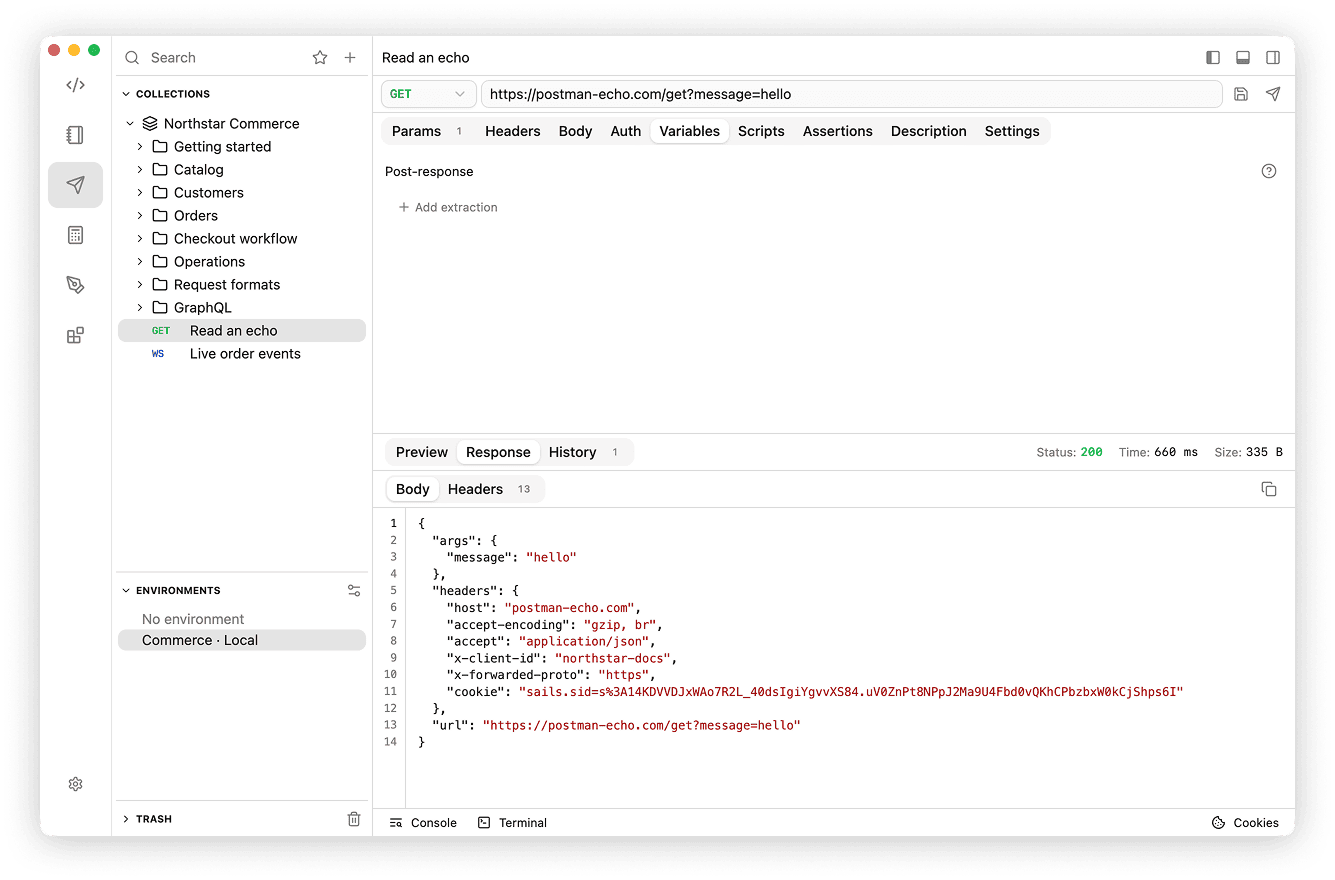This screenshot has height=880, width=1335.
Task: Switch to the Preview tab
Action: 422,452
